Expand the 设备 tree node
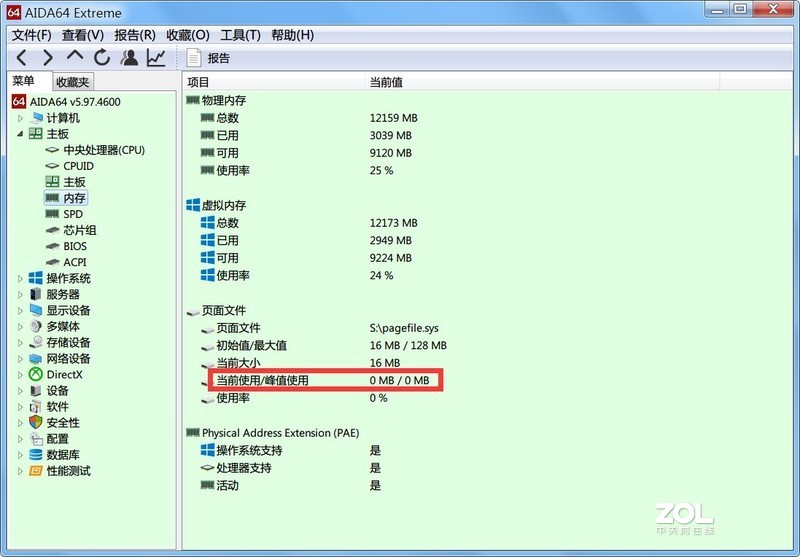 [x=20, y=391]
